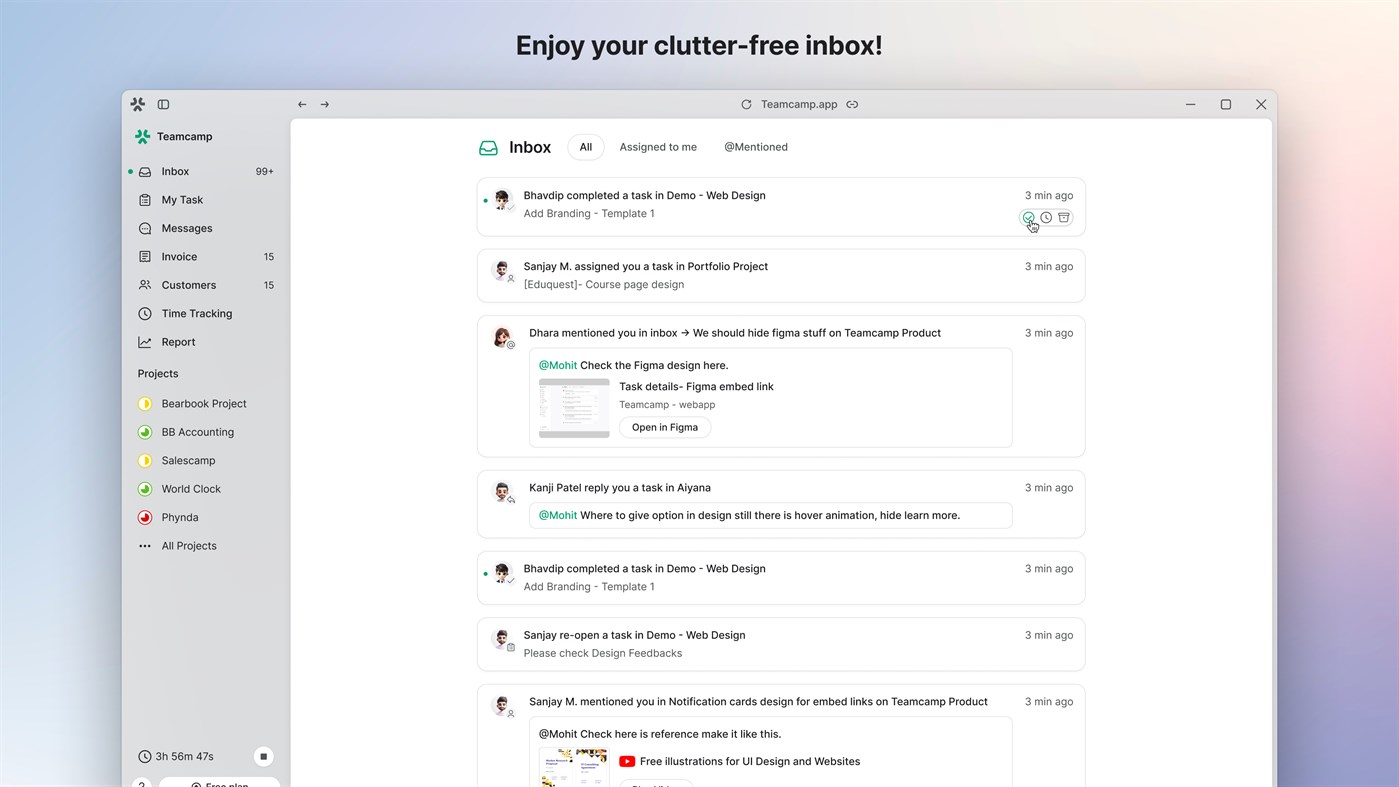Click the Teamcamp workspace name in sidebar
This screenshot has height=787, width=1399.
(x=185, y=136)
